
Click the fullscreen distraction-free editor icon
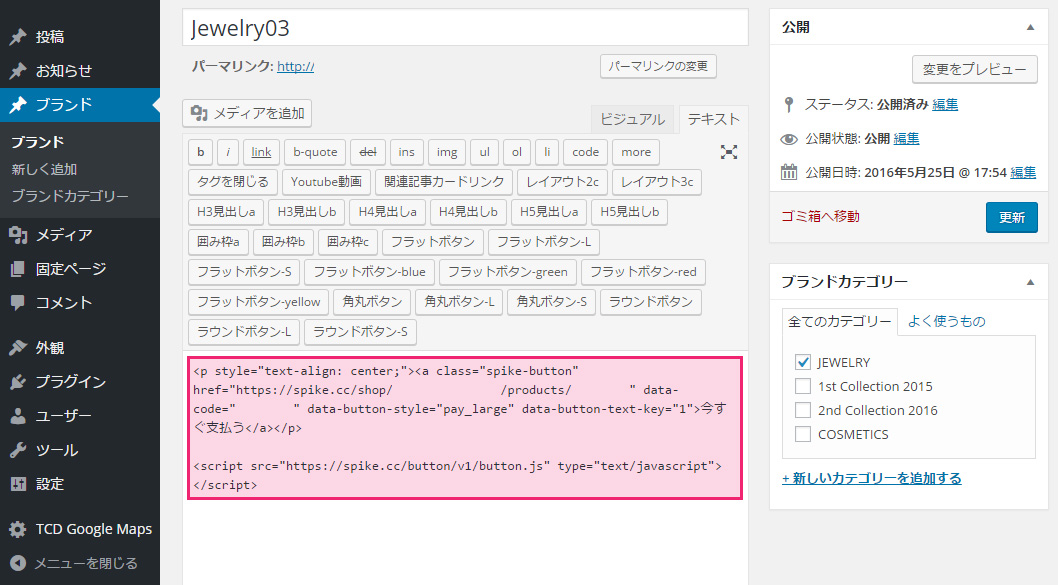729,152
